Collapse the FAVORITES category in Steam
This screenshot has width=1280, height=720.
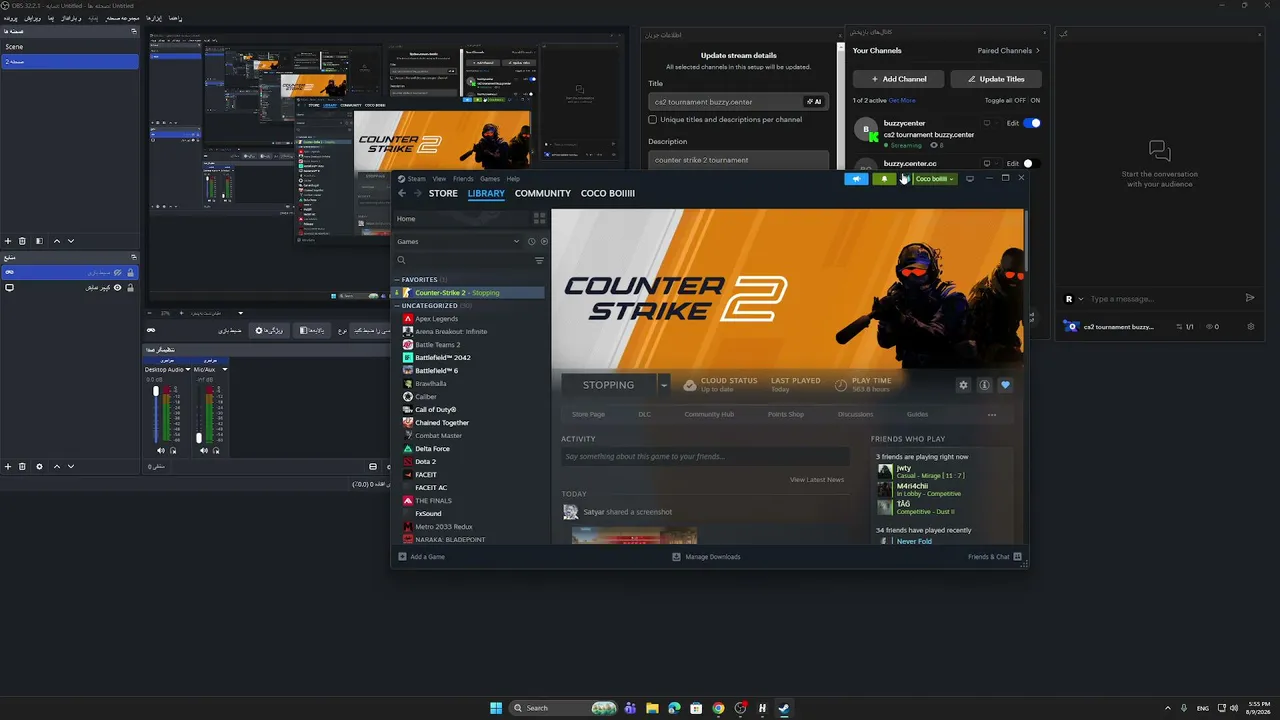coord(397,280)
